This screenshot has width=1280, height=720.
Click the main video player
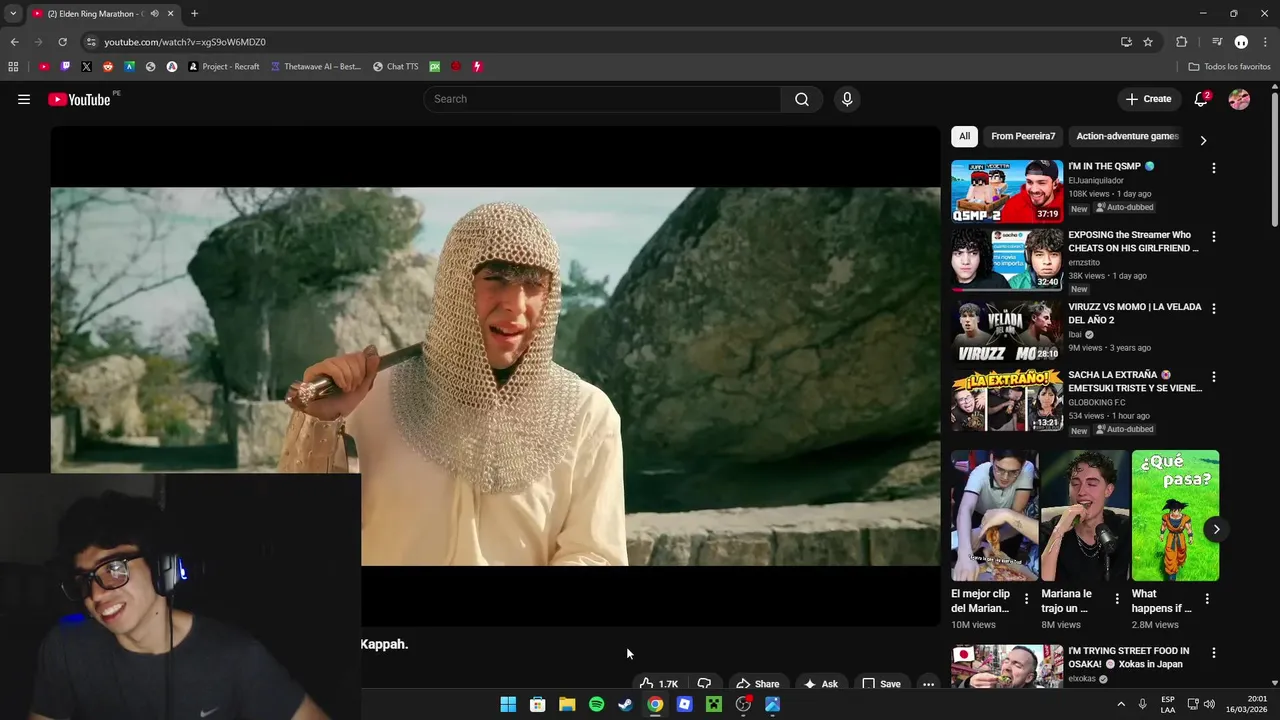click(x=495, y=376)
